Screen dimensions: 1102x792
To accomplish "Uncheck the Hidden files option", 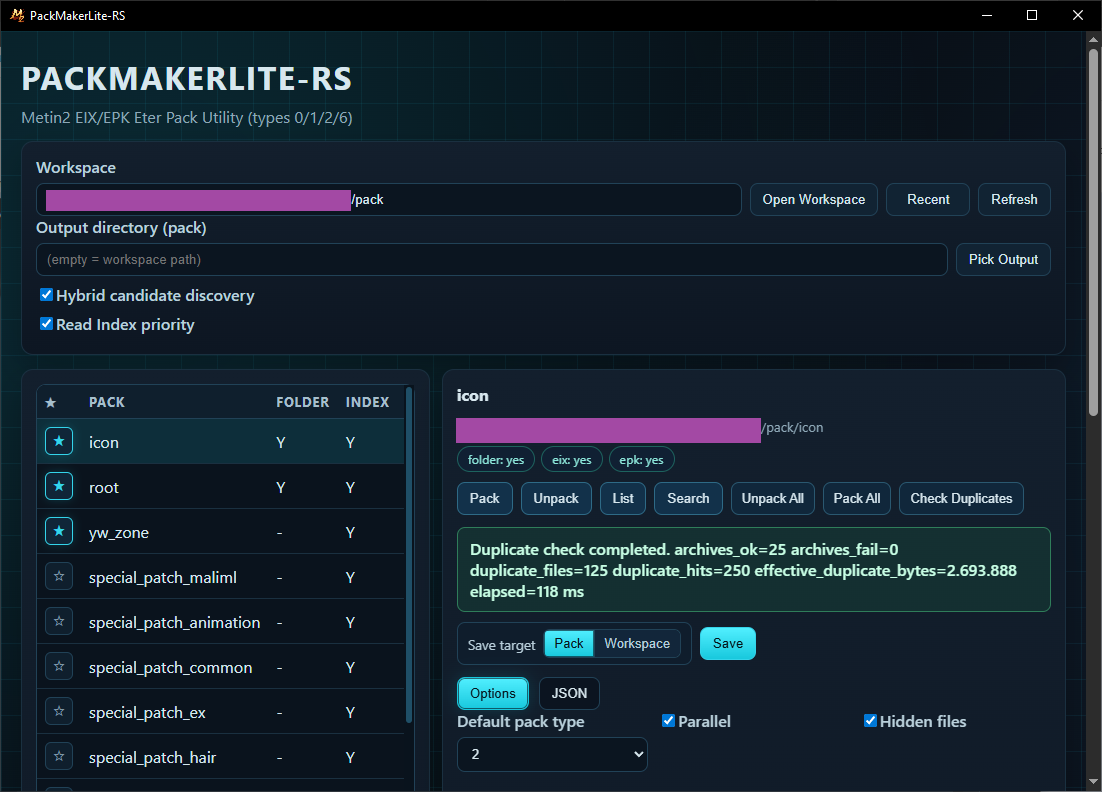I will (870, 721).
